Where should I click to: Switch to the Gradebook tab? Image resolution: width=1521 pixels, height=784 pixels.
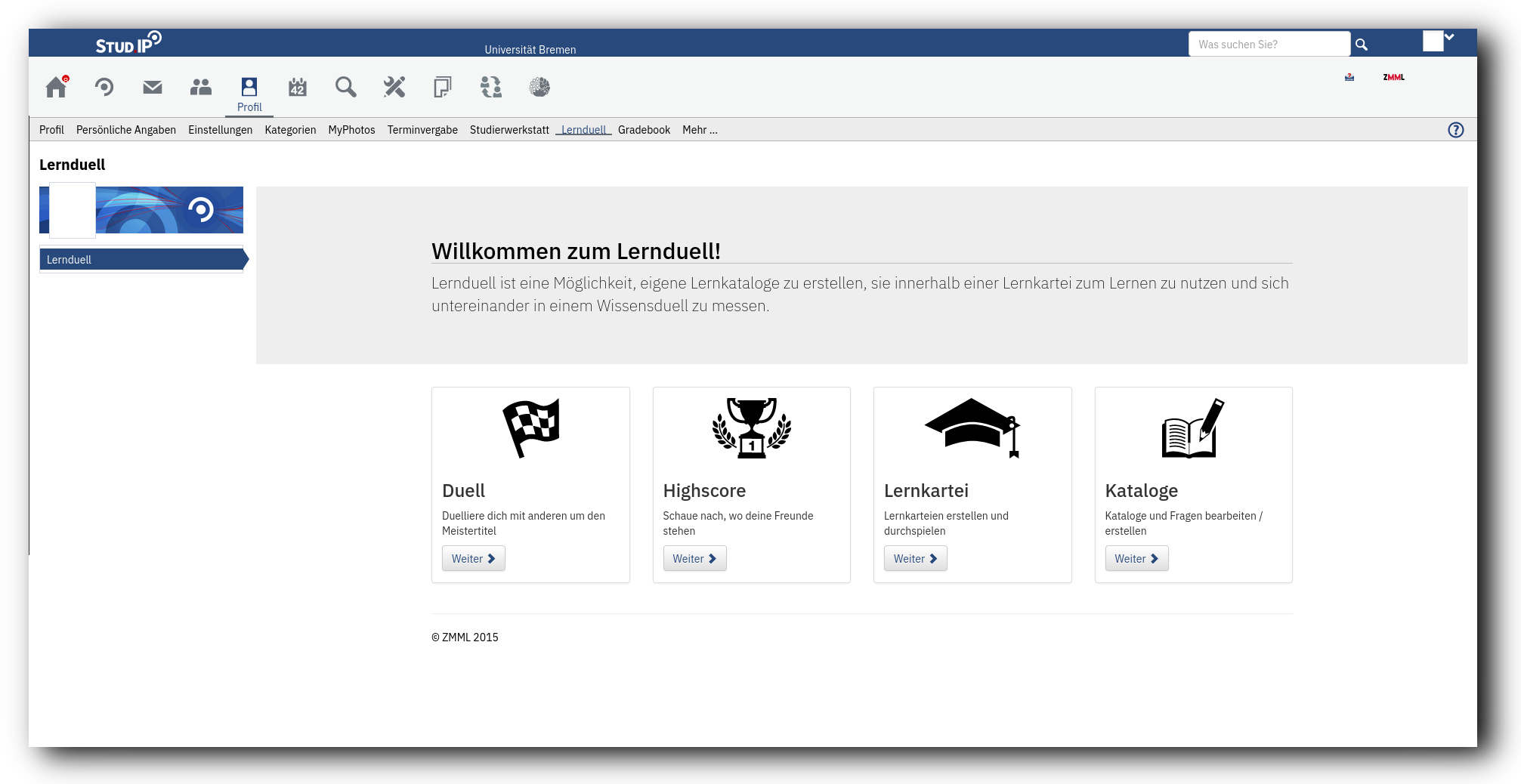tap(644, 129)
